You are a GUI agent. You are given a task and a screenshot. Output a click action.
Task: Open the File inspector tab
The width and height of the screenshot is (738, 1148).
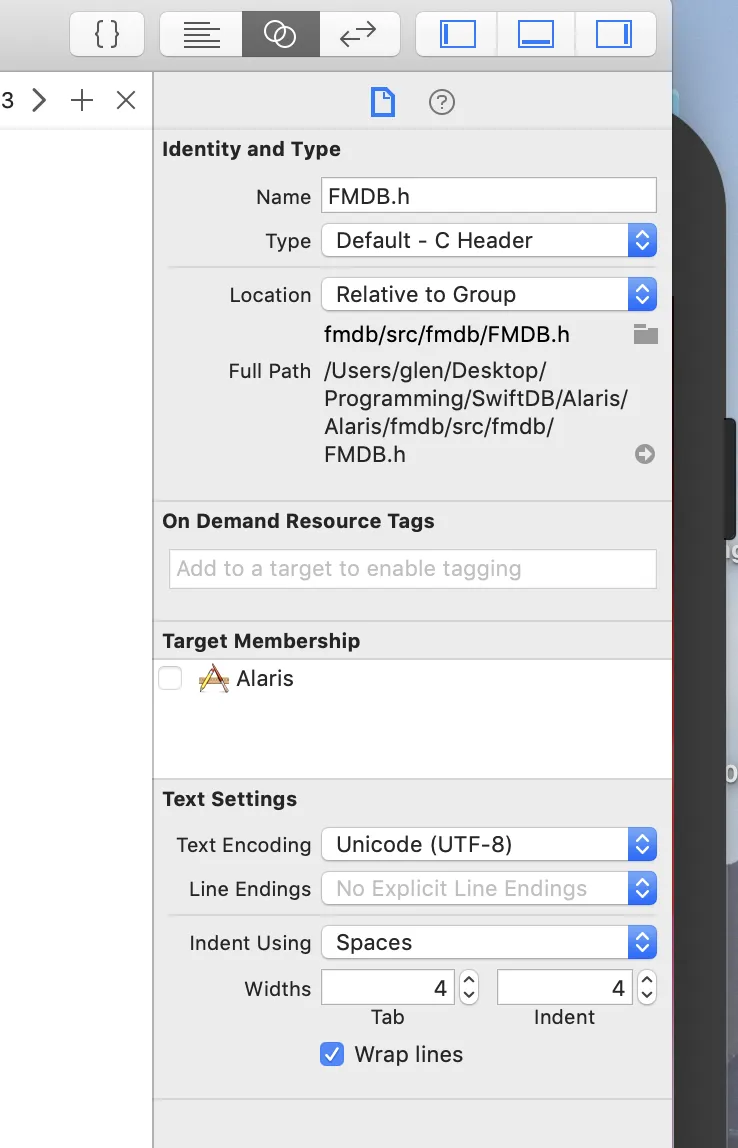pyautogui.click(x=383, y=102)
